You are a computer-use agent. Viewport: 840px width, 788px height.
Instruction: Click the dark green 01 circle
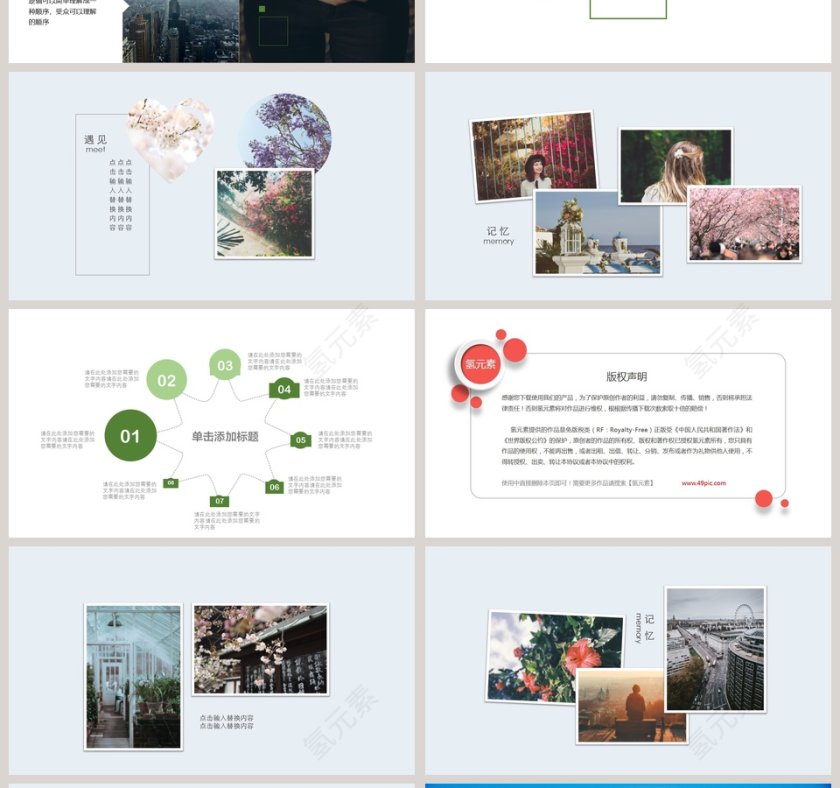(x=130, y=436)
